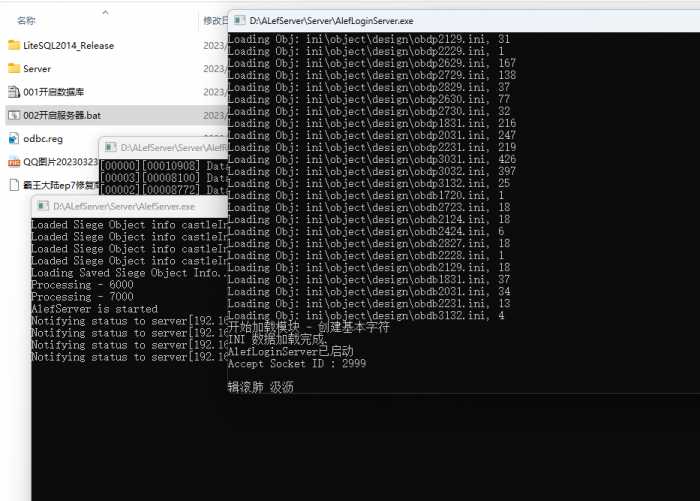Click the AlefLoginServer.exe window title icon
The image size is (700, 501).
[x=239, y=21]
